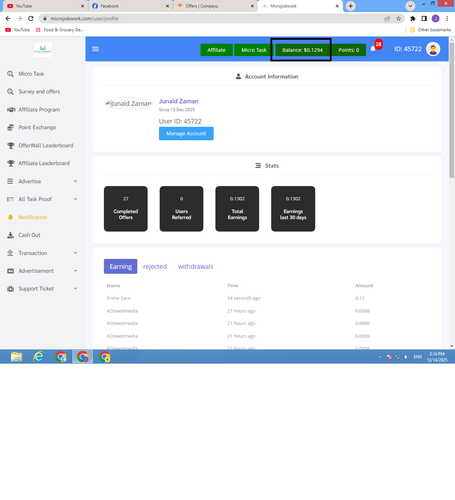Expand the All Task Proof submenu
The width and height of the screenshot is (455, 500).
click(75, 199)
